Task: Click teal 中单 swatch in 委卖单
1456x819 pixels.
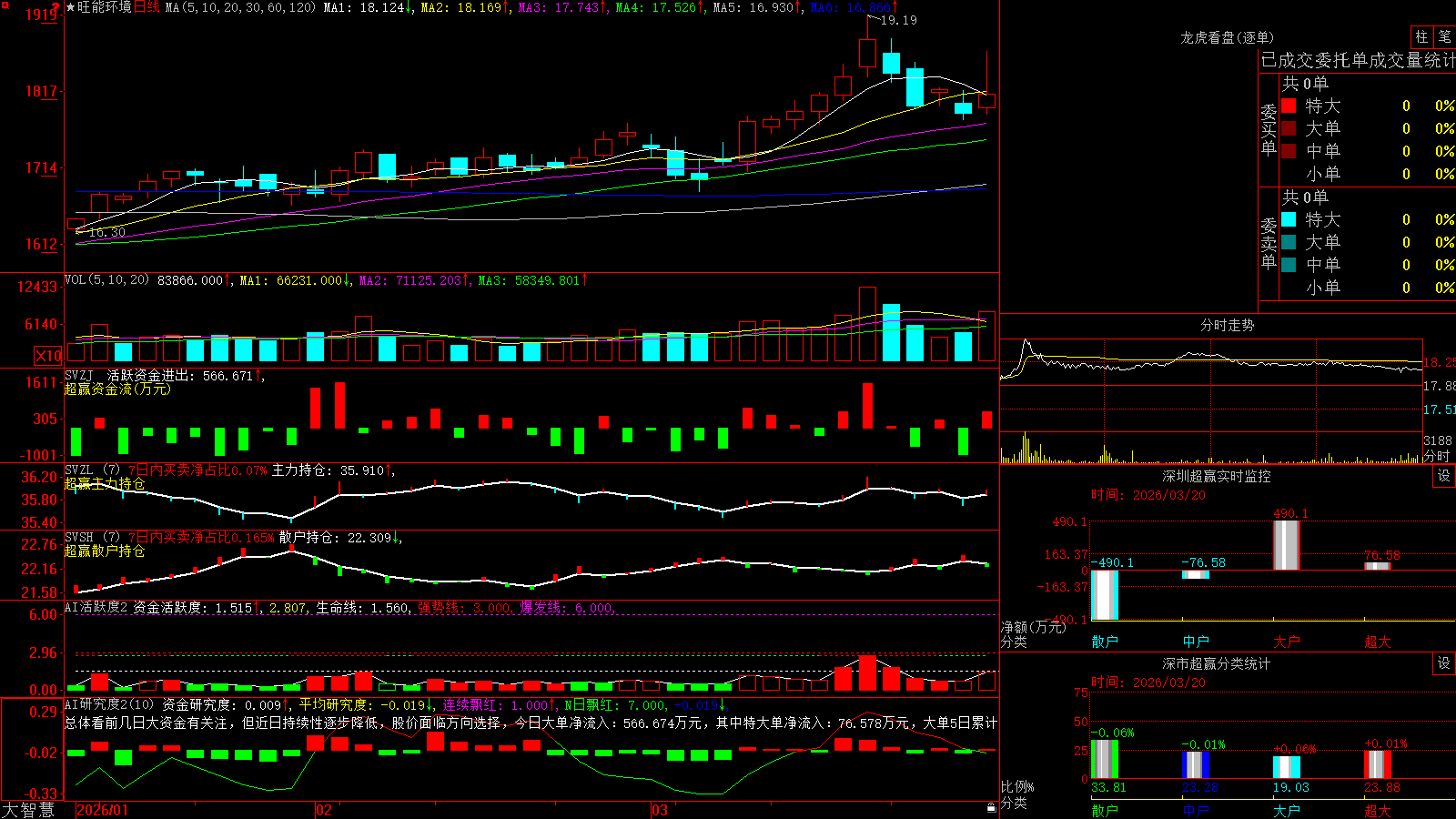Action: [1289, 264]
